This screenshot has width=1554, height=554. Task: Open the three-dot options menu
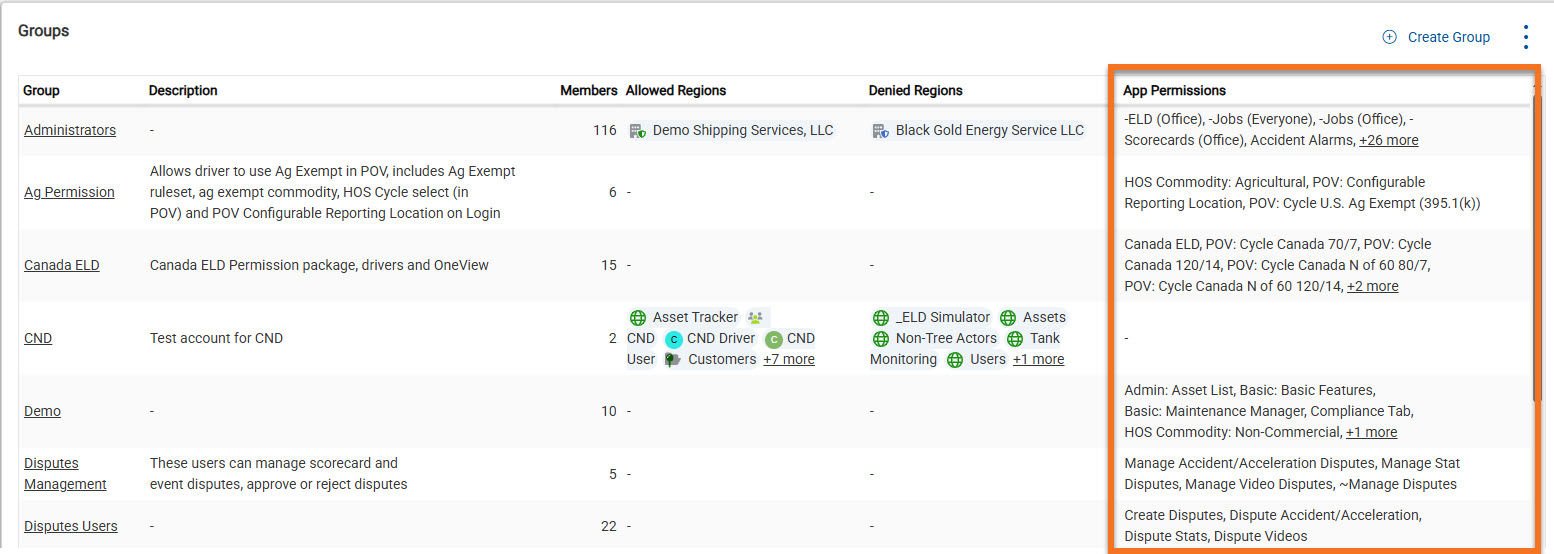[1525, 37]
